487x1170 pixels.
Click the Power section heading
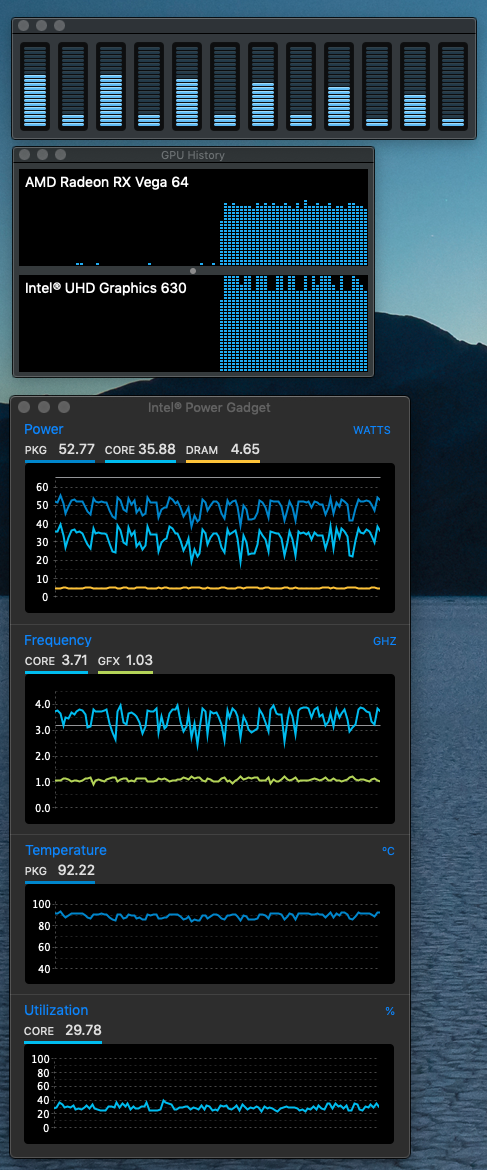point(43,429)
